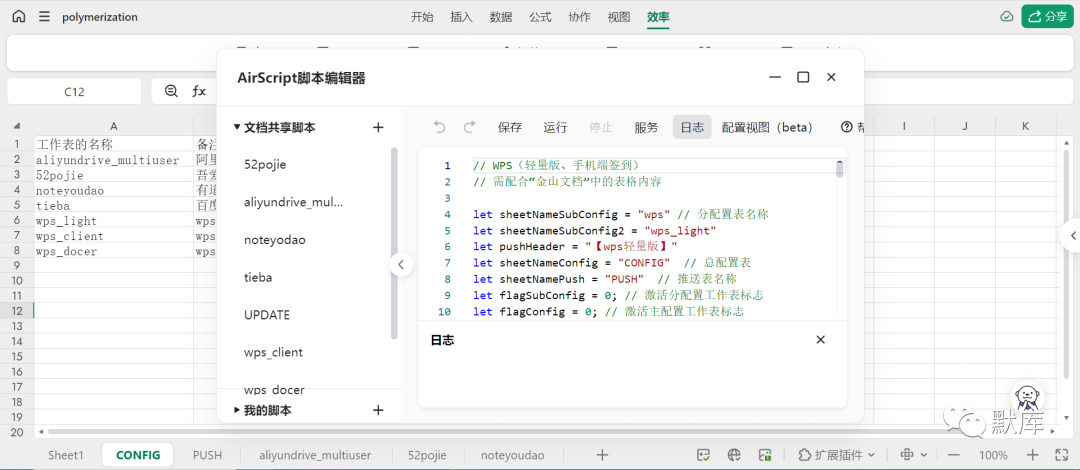Collapse the 文档共享脚本 section
The image size is (1080, 470).
[x=237, y=127]
